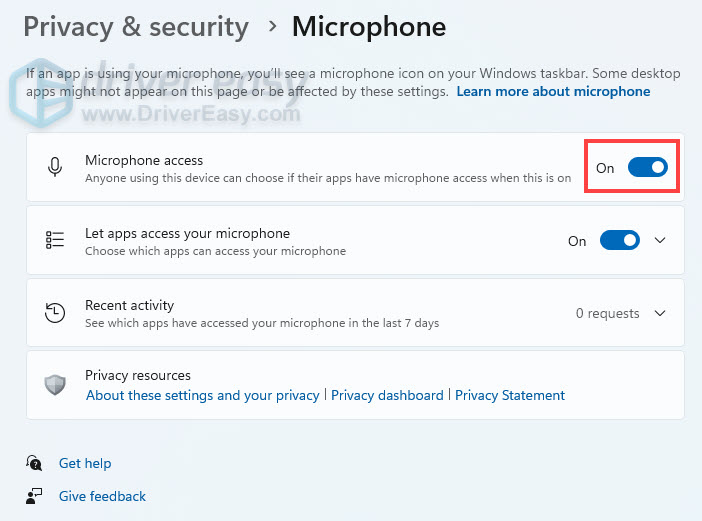Open About these settings and your privacy
This screenshot has height=521, width=702.
(x=202, y=395)
